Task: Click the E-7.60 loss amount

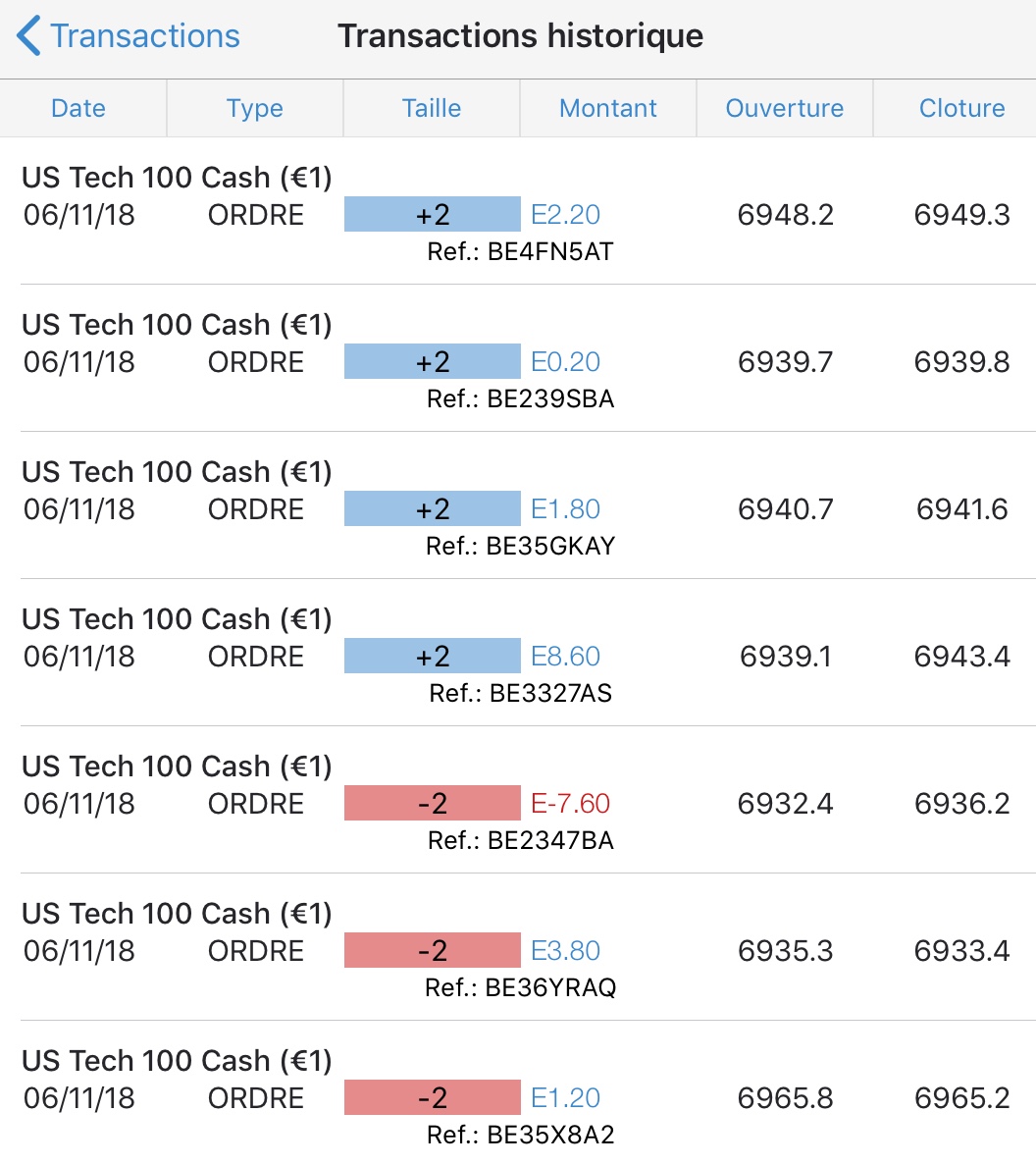Action: [x=570, y=804]
